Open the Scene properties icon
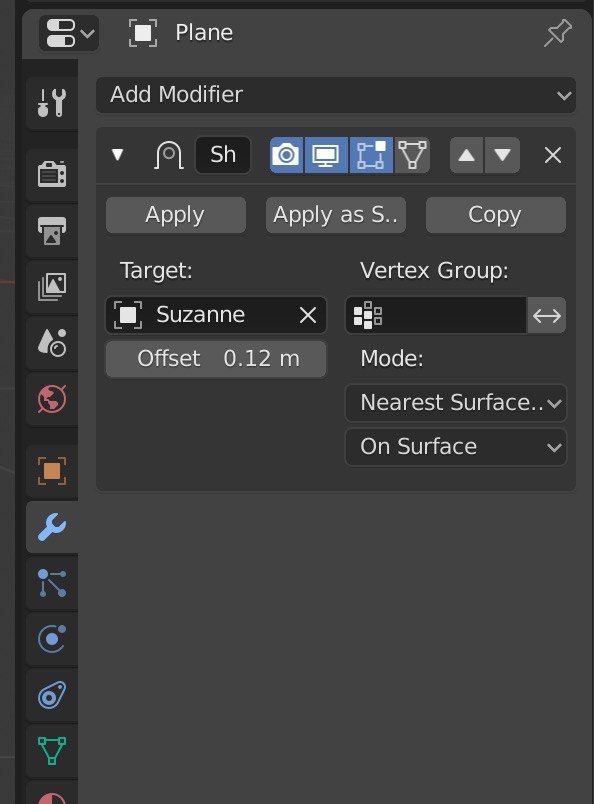 pyautogui.click(x=52, y=343)
